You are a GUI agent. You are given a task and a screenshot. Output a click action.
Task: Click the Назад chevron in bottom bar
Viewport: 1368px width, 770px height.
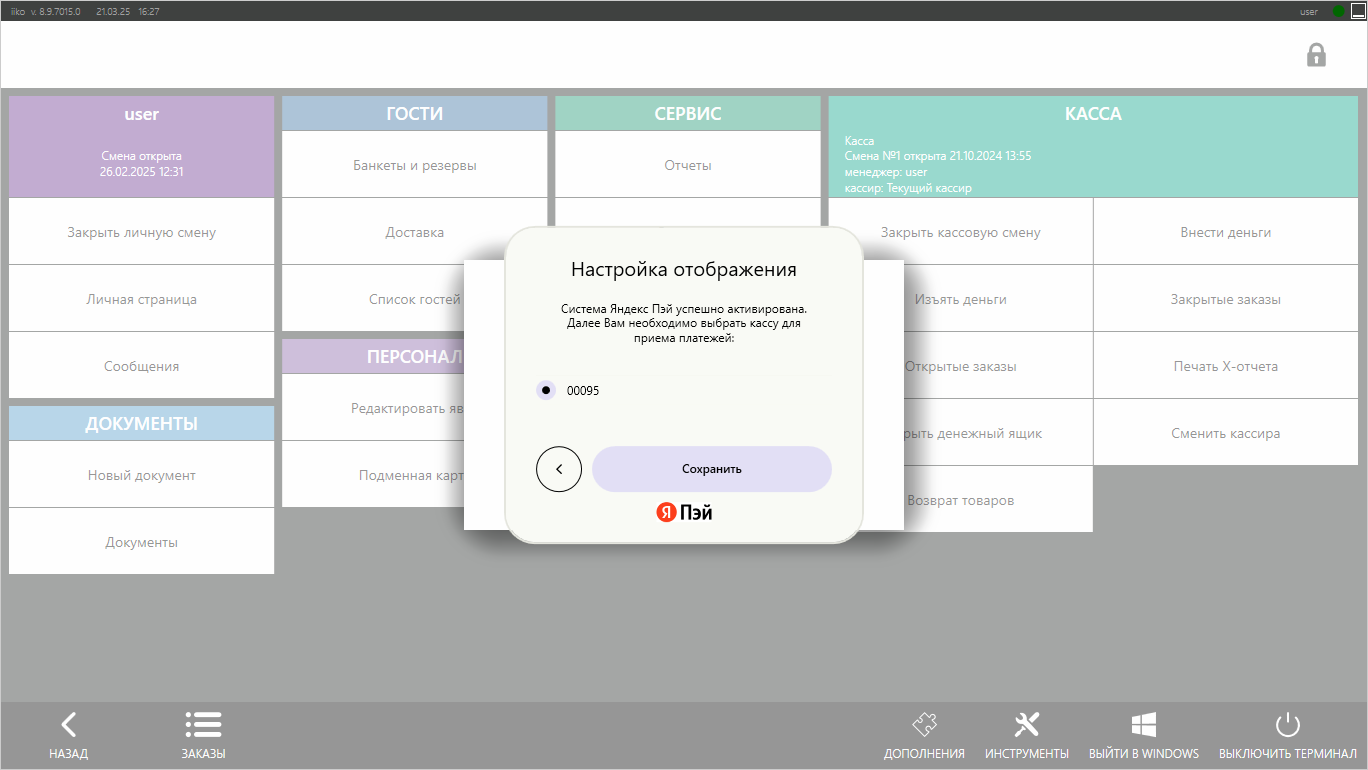coord(69,726)
